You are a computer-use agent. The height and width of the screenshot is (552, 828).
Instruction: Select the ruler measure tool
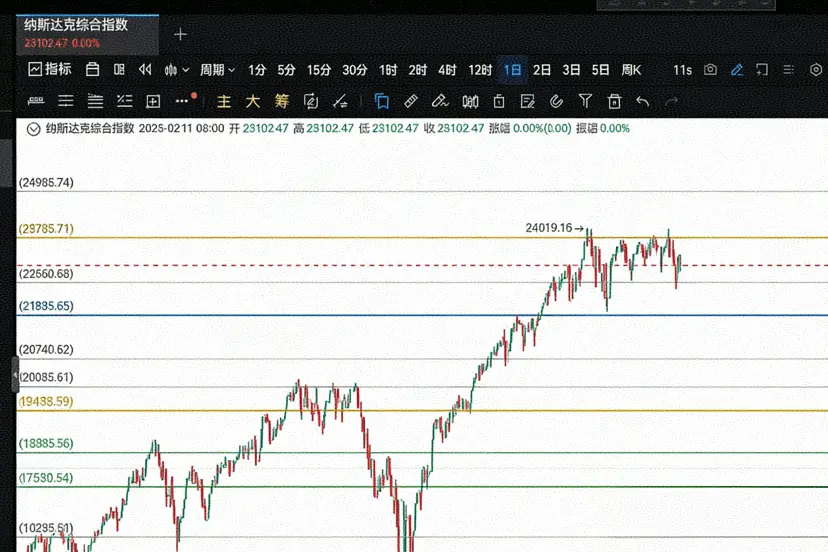pos(411,101)
